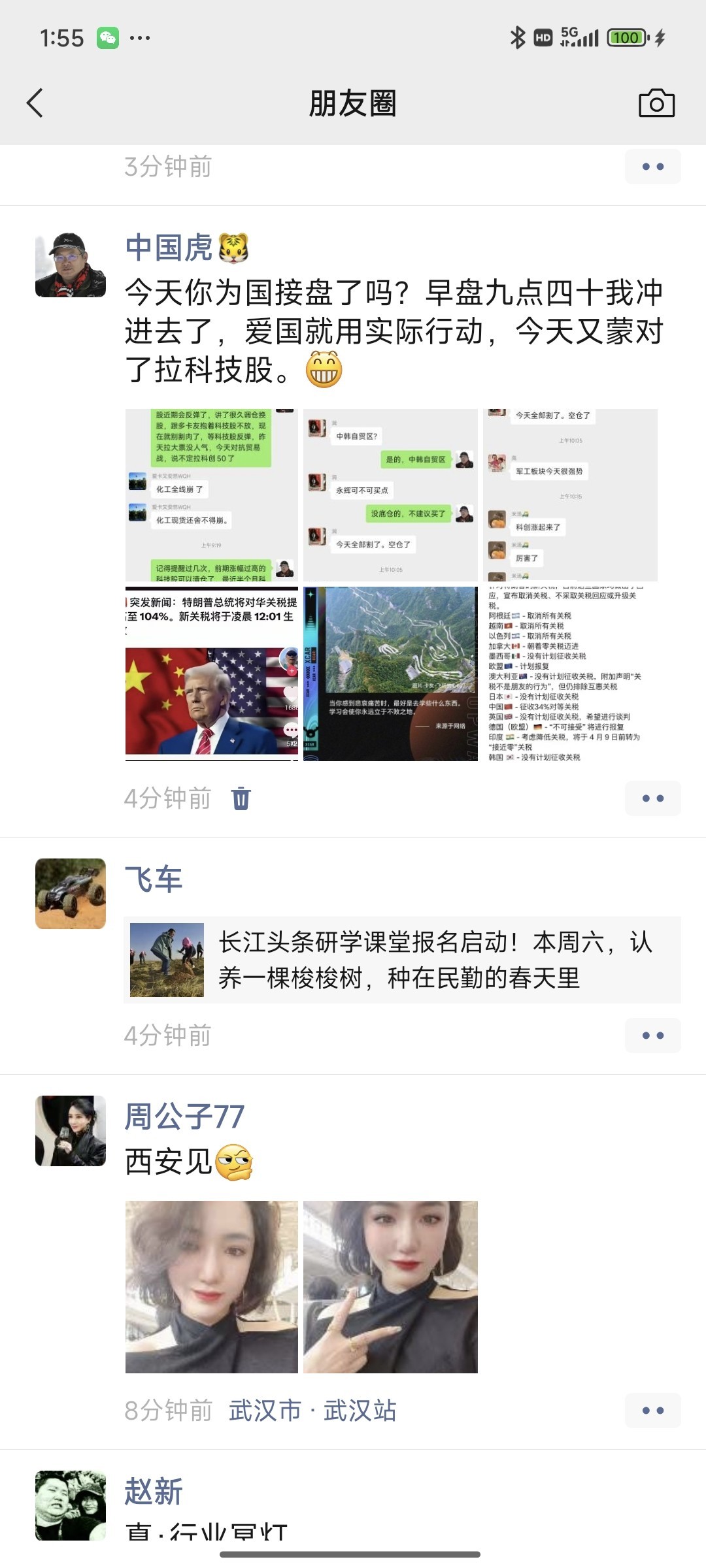Open the winding mountain road photo

390,674
